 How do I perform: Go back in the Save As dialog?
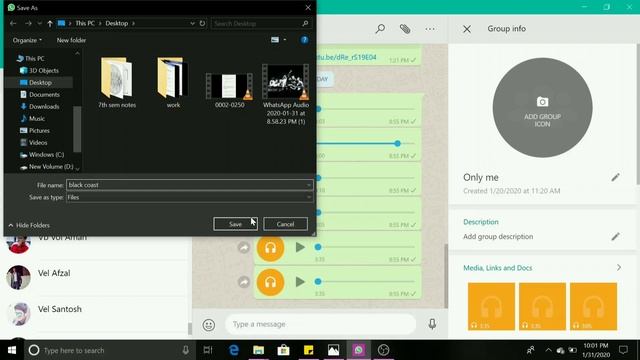tap(13, 23)
